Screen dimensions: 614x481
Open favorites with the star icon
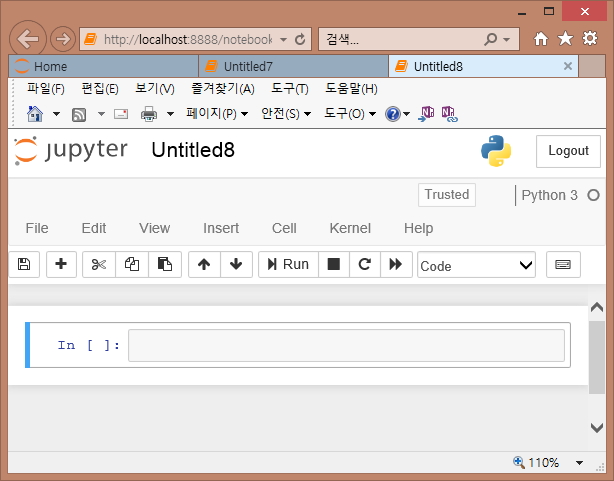(x=565, y=38)
